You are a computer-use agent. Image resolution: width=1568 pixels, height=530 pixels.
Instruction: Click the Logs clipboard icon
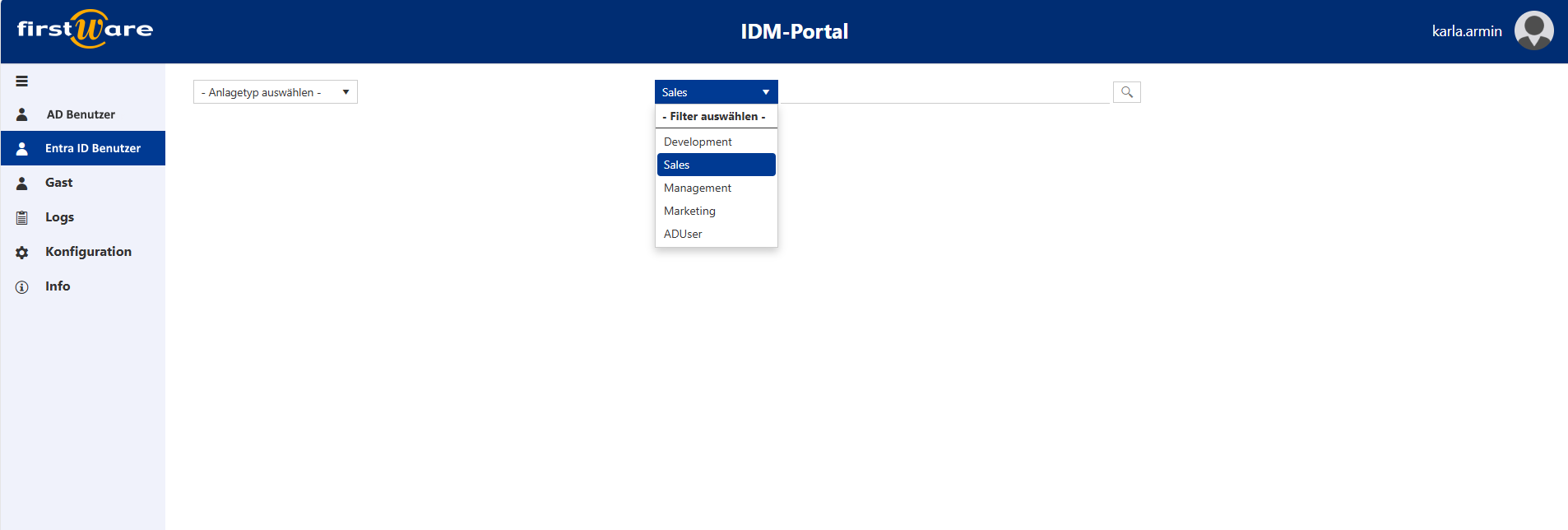(22, 218)
